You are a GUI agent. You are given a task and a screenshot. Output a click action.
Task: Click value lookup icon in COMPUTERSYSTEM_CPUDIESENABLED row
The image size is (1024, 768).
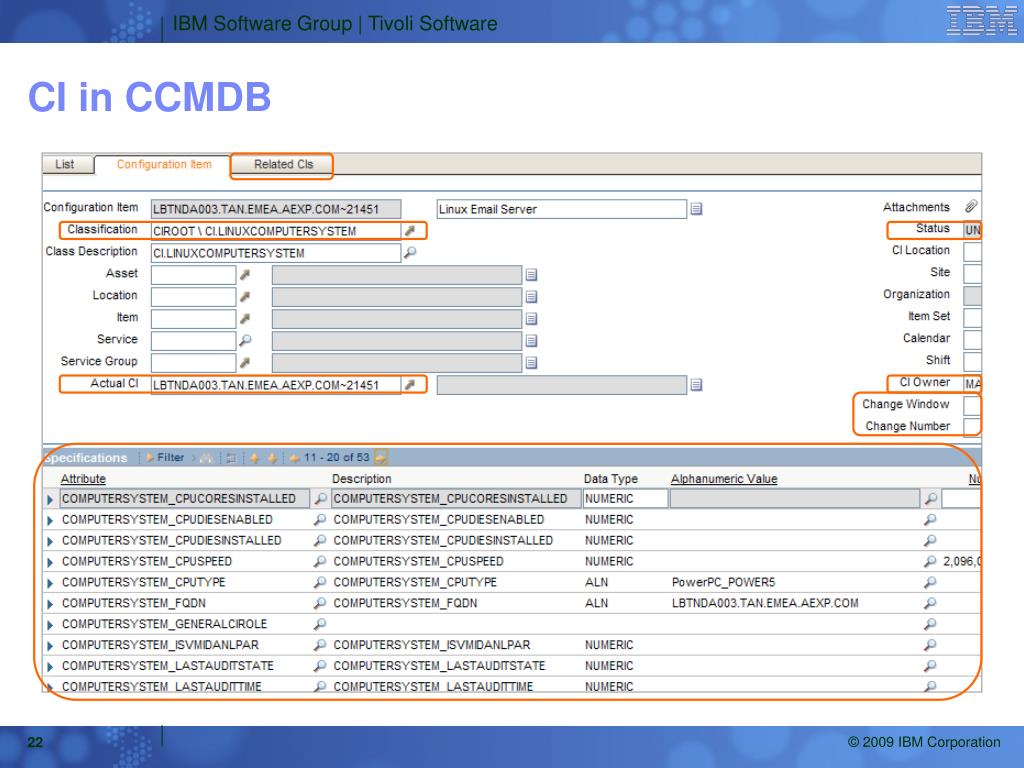931,520
